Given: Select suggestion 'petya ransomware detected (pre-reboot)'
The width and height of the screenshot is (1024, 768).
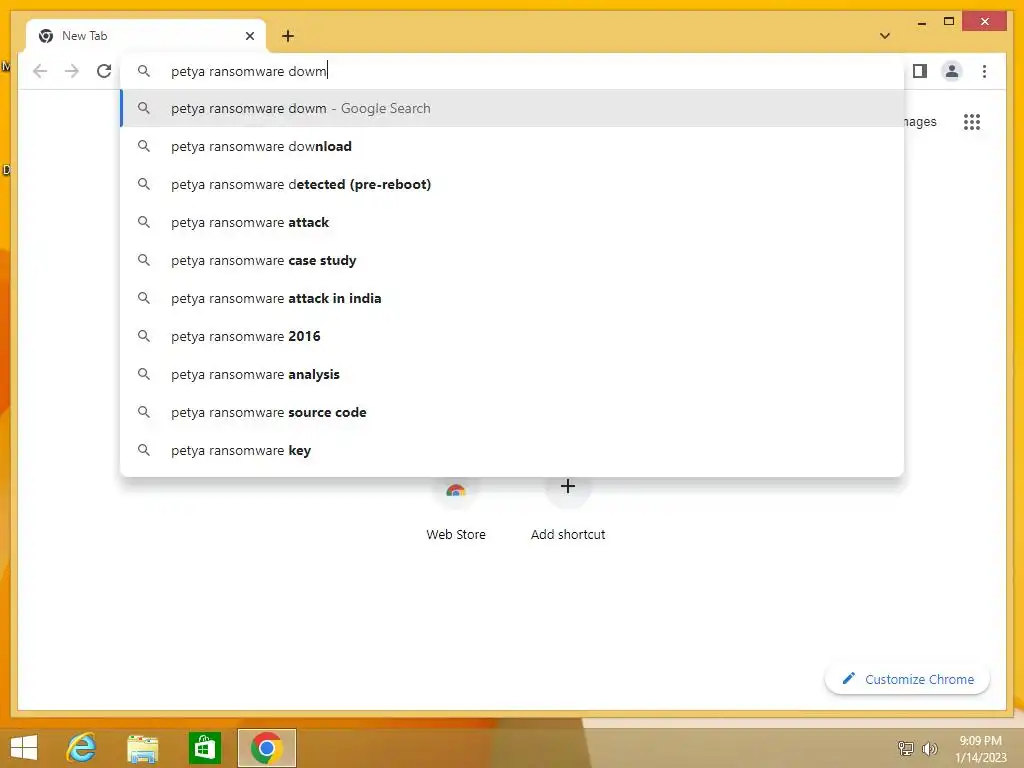Looking at the screenshot, I should coord(512,184).
